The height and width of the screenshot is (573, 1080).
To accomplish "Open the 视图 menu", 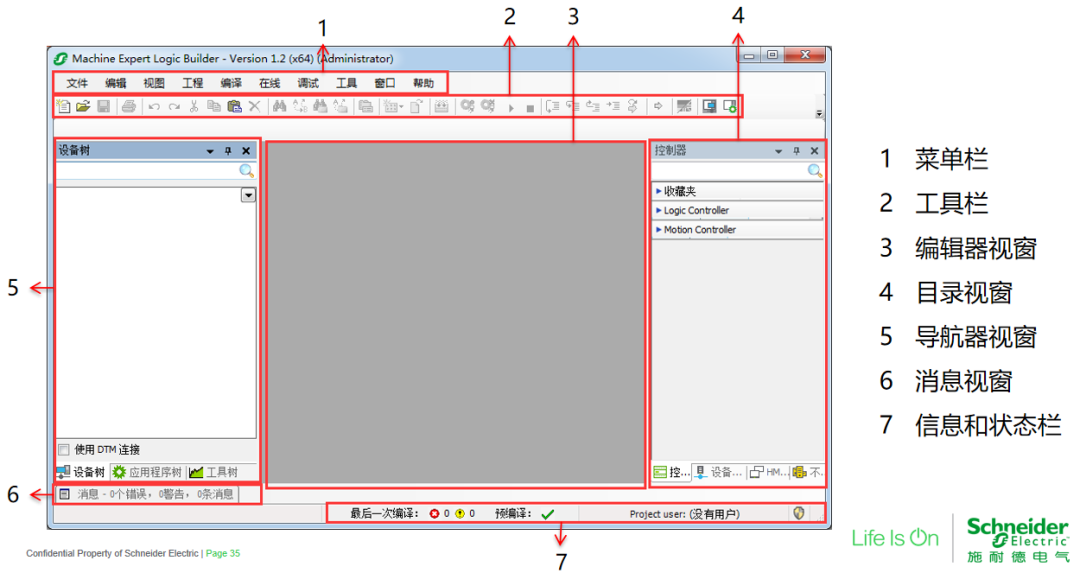I will [x=154, y=83].
